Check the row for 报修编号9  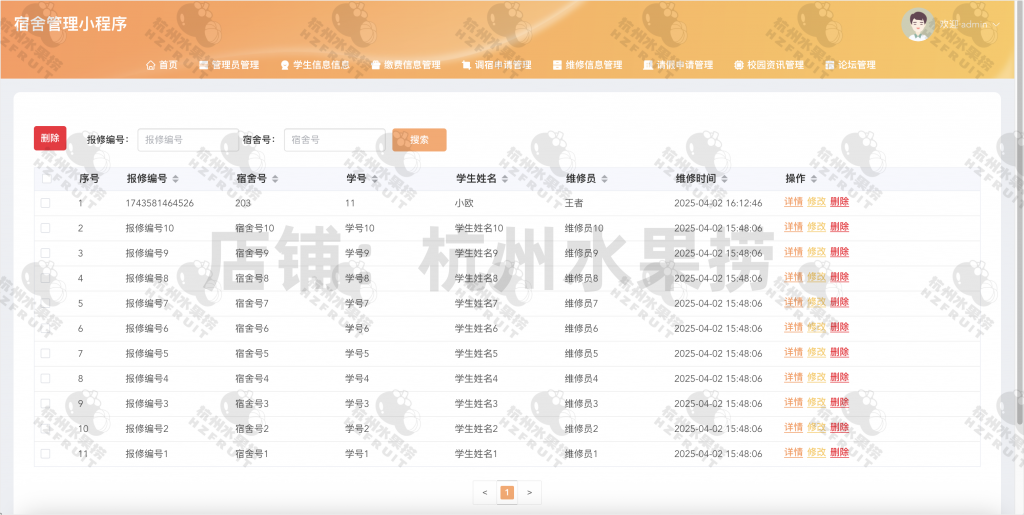point(46,253)
